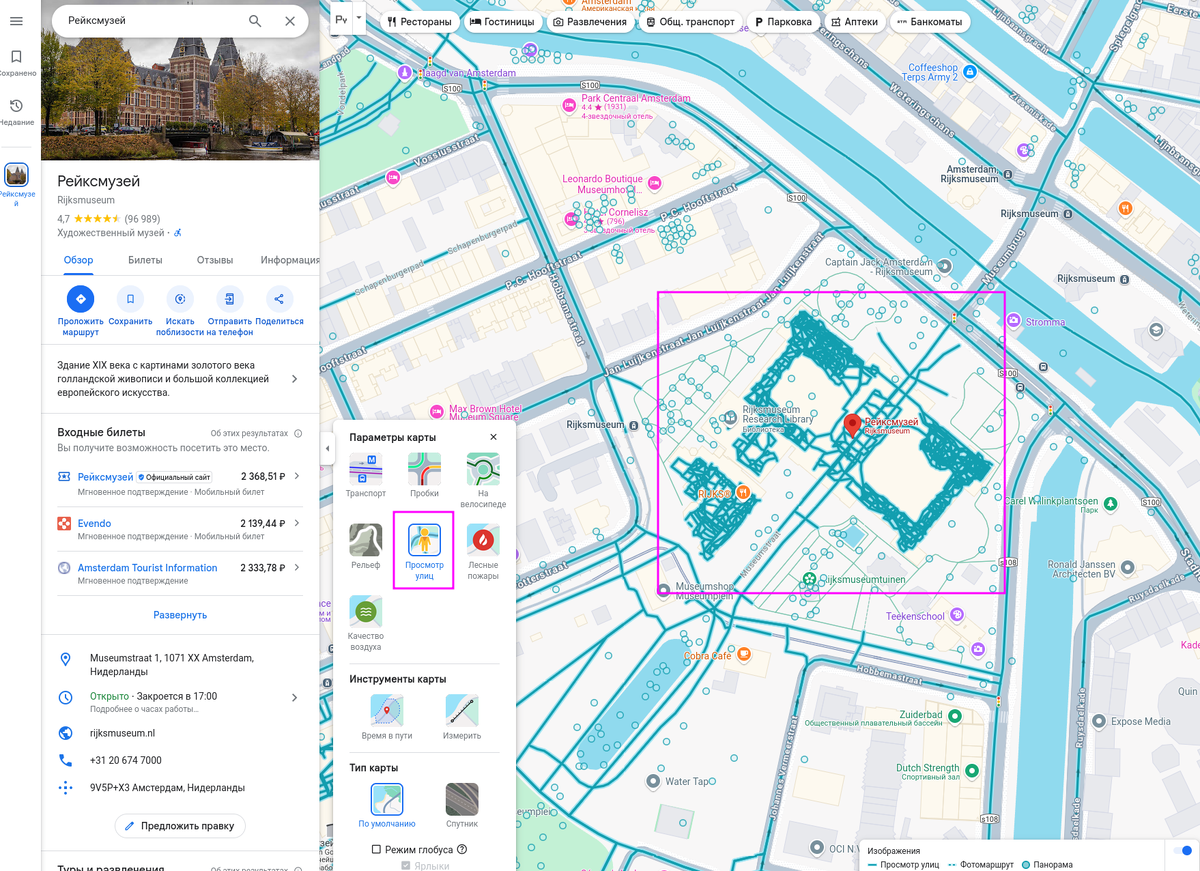Click the Рейксмузей search input field
This screenshot has width=1200, height=871.
(150, 21)
